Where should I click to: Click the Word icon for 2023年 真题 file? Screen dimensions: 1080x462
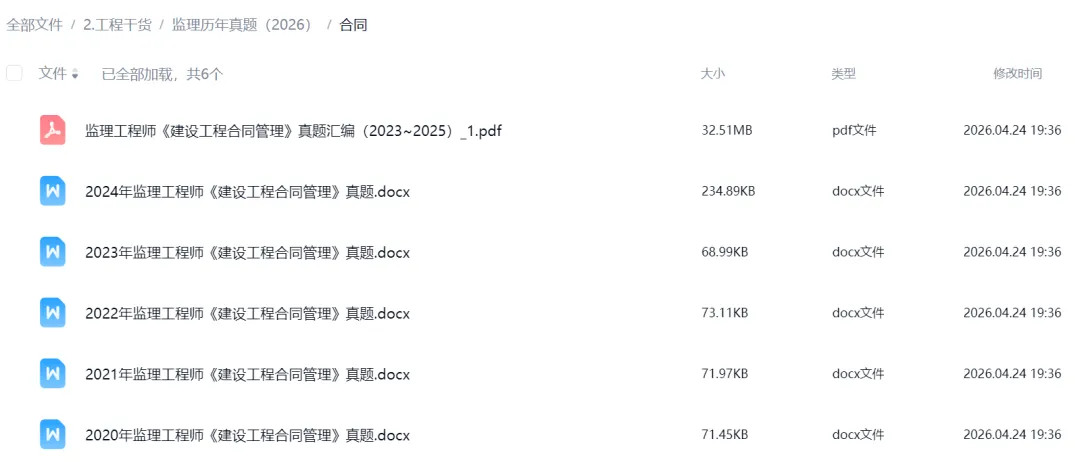coord(53,252)
